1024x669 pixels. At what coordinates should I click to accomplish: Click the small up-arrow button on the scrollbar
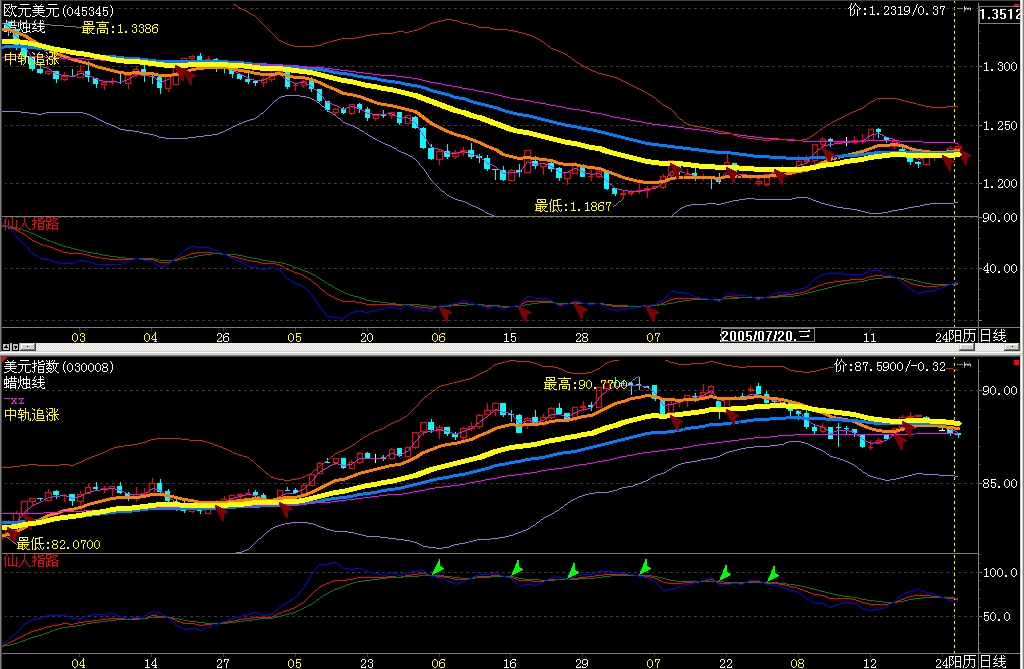[x=6, y=346]
